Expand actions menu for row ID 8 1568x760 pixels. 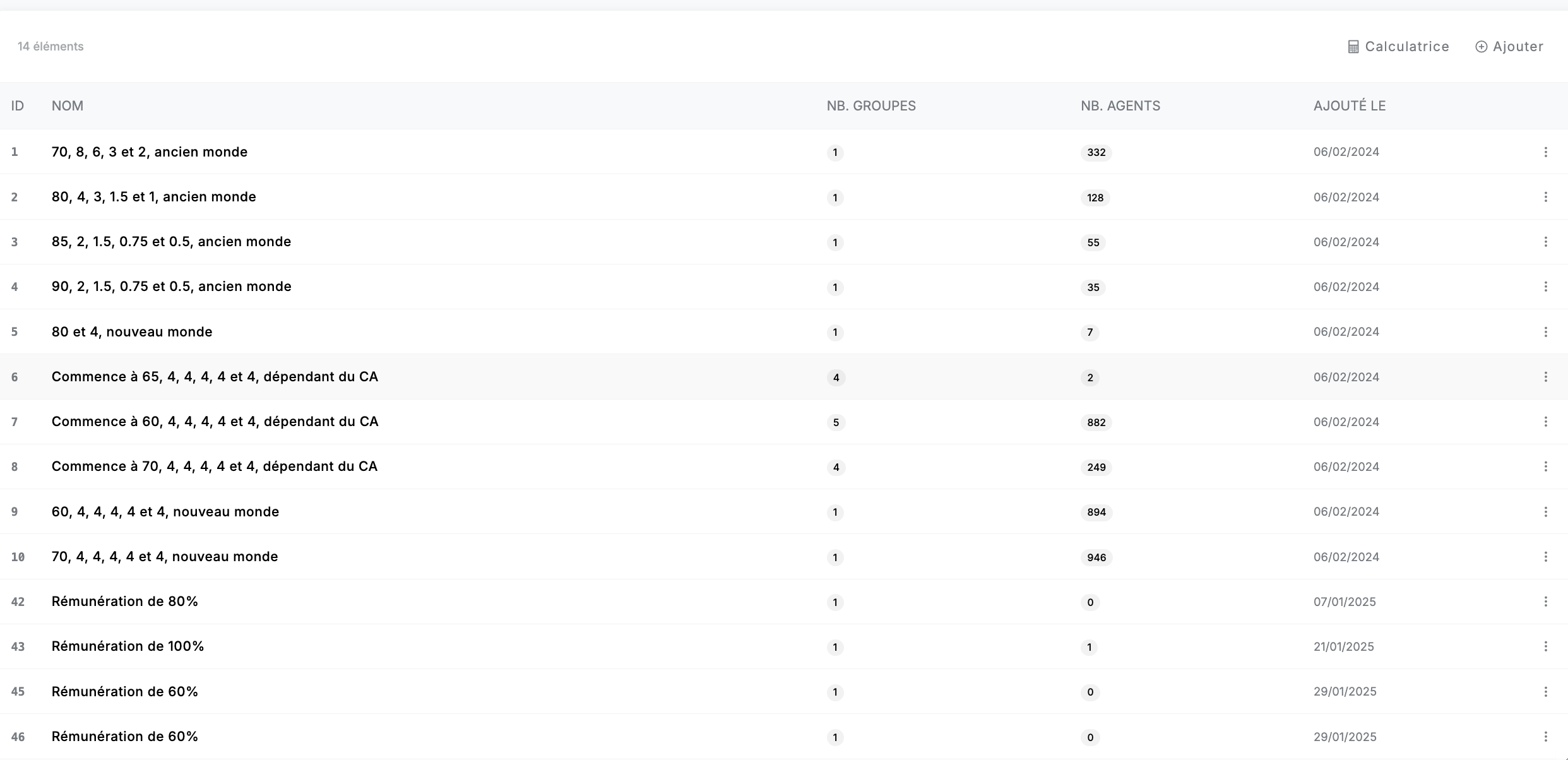tap(1545, 466)
